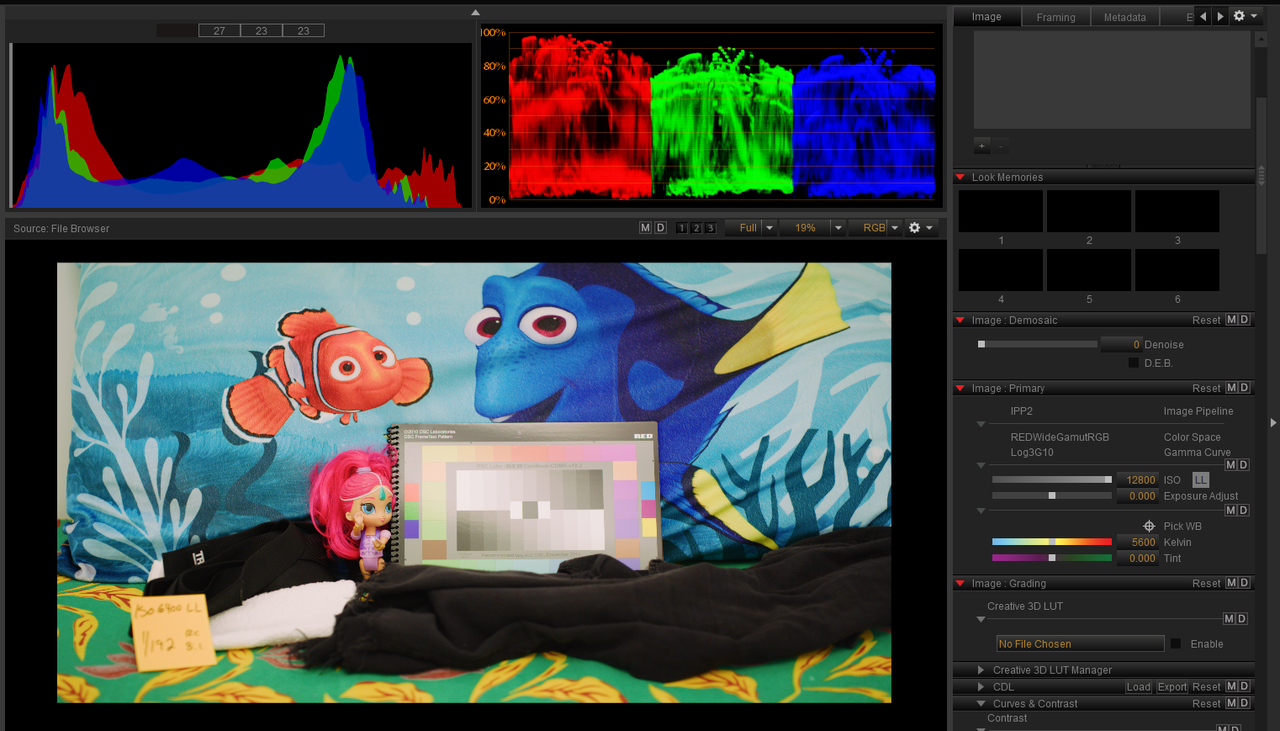The height and width of the screenshot is (731, 1280).
Task: Switch to the Framing tab
Action: (x=1056, y=17)
